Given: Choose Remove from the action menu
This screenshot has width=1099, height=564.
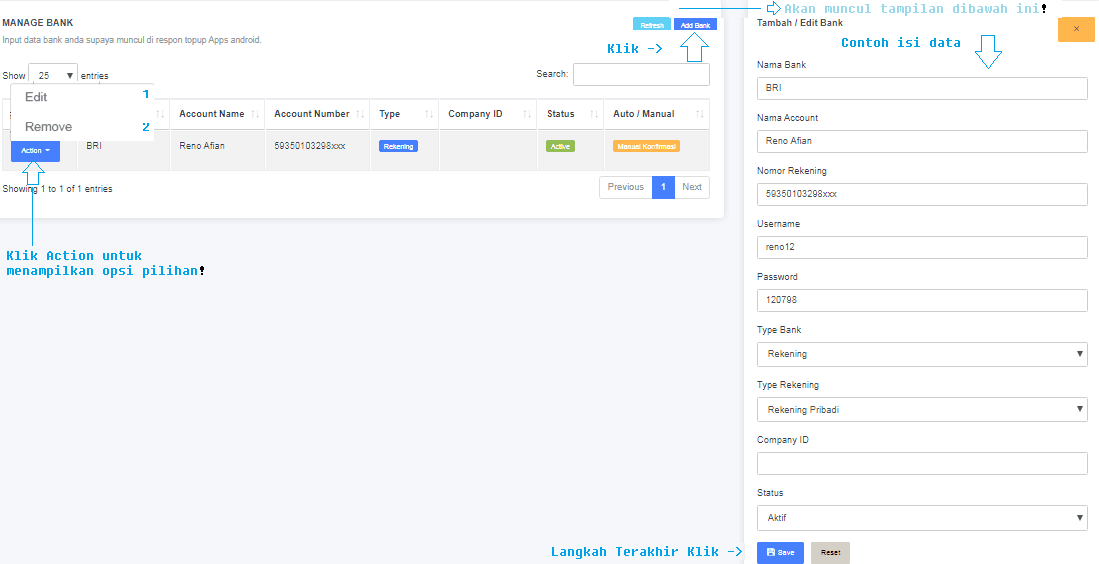Looking at the screenshot, I should (x=48, y=127).
